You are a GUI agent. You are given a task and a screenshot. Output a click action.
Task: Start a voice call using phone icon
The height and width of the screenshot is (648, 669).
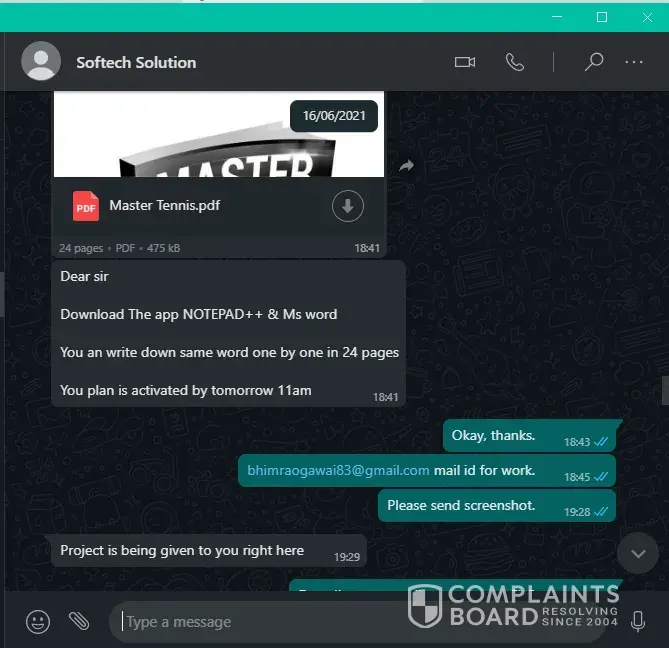point(515,62)
